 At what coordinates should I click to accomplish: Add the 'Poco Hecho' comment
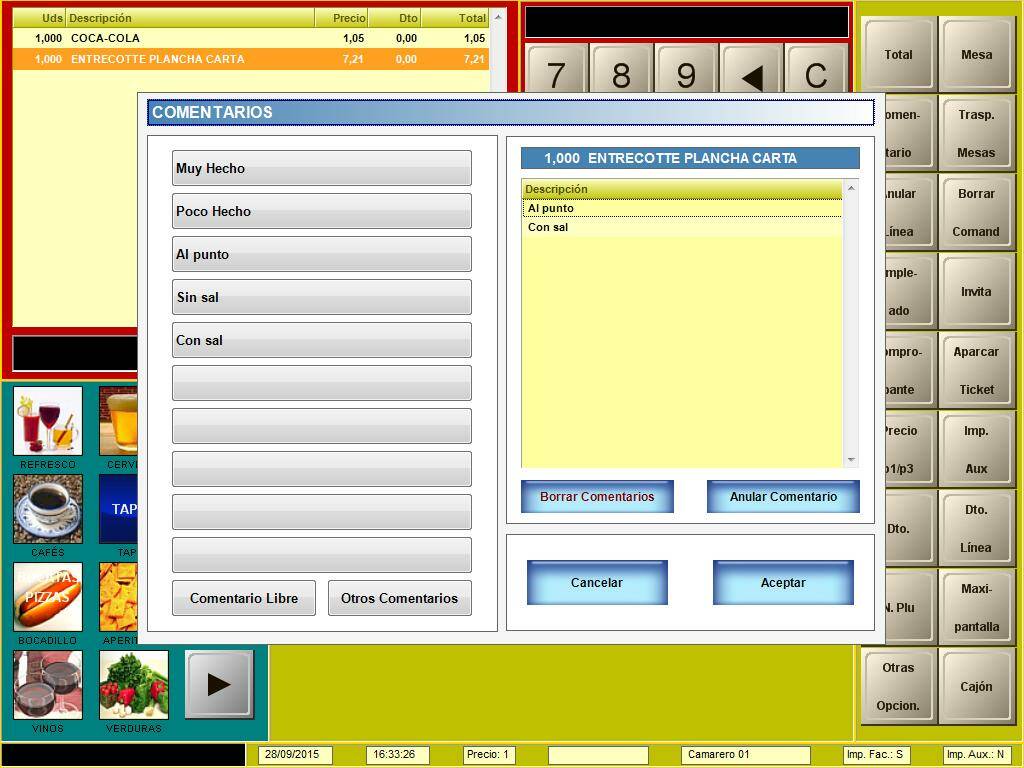pyautogui.click(x=321, y=211)
